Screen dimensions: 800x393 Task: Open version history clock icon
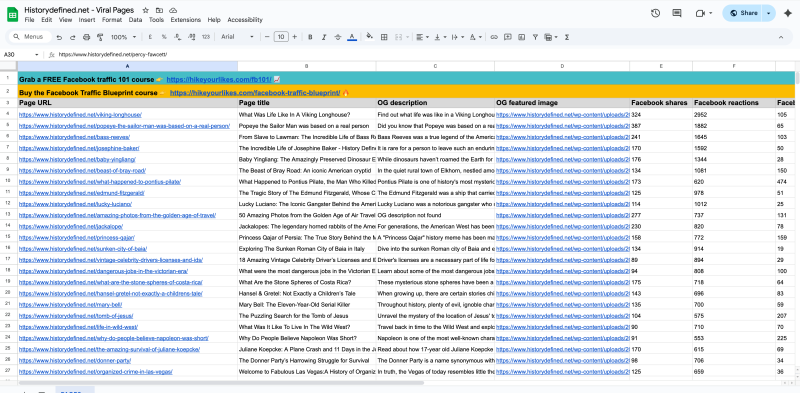[x=656, y=13]
